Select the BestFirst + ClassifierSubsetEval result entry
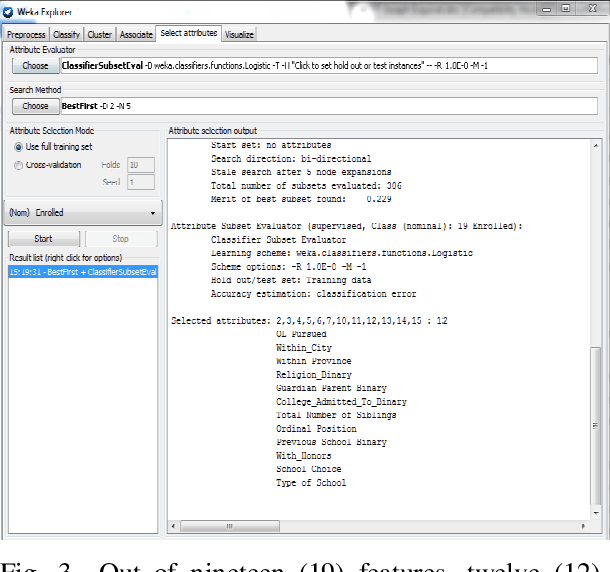Screen dimensions: 610x572 pyautogui.click(x=83, y=271)
